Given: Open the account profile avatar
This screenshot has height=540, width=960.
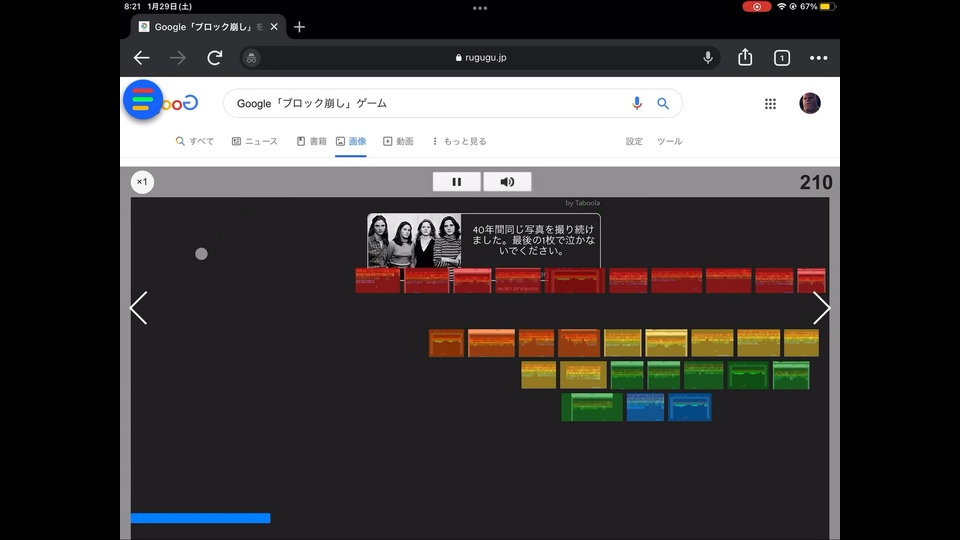Looking at the screenshot, I should (x=809, y=103).
